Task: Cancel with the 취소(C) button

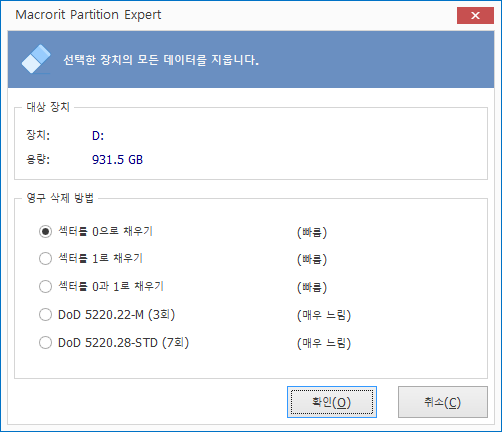Action: tap(443, 402)
